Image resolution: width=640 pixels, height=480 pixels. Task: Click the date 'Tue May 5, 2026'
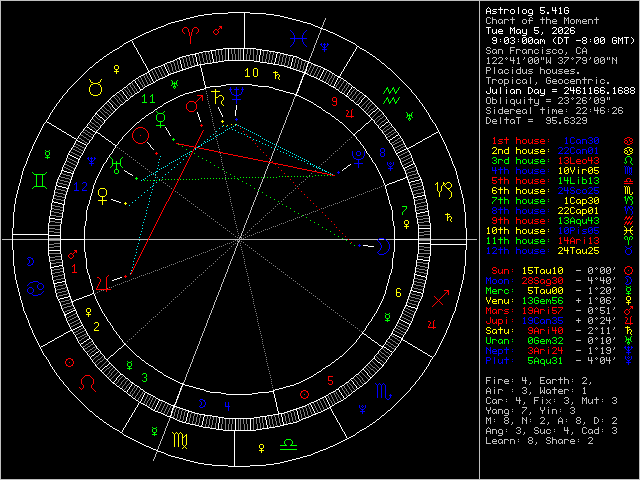click(x=530, y=31)
